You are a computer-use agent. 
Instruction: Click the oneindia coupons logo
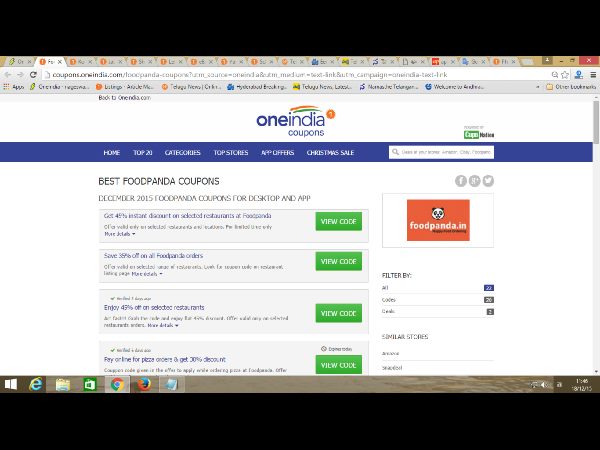293,121
